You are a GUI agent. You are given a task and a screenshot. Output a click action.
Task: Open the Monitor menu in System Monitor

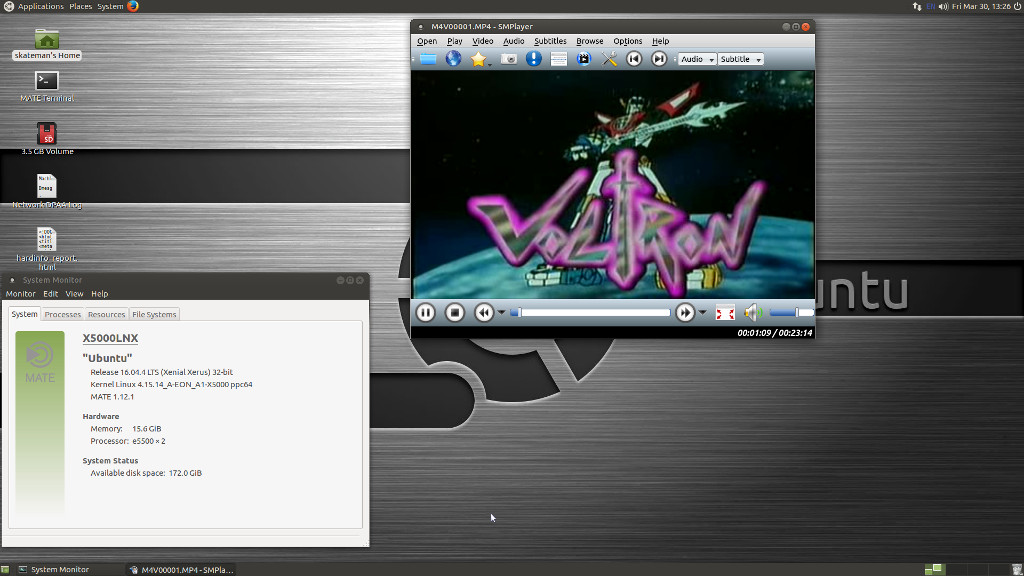point(20,294)
